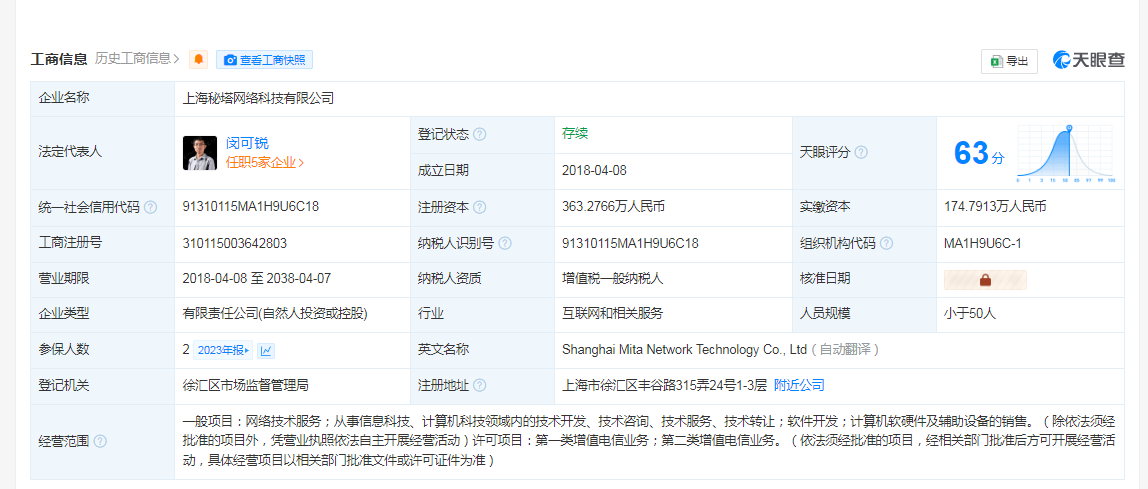1148x489 pixels.
Task: Unlock the hidden 核准日期 lock field
Action: (x=985, y=280)
